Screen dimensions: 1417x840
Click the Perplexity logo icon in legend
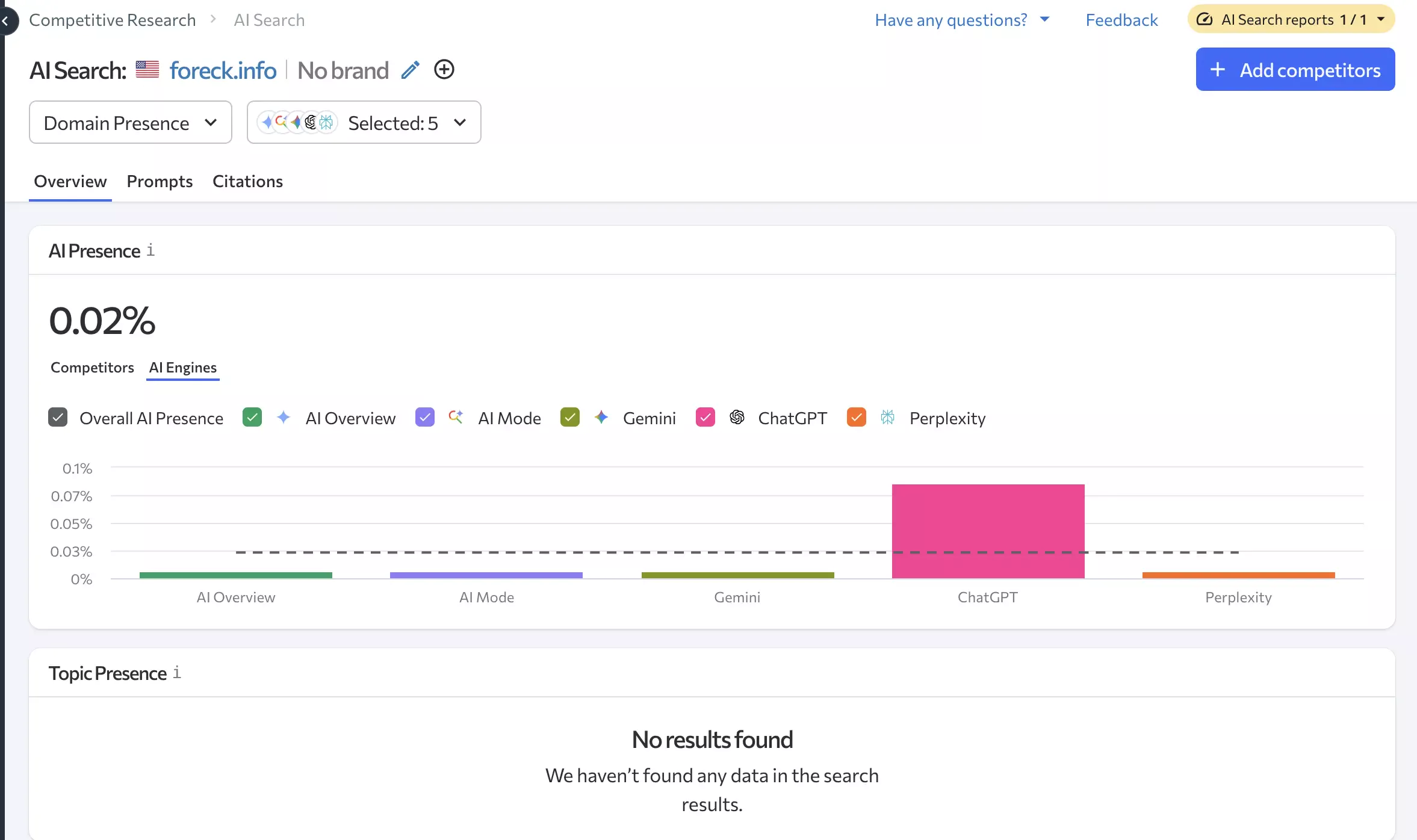(x=888, y=418)
